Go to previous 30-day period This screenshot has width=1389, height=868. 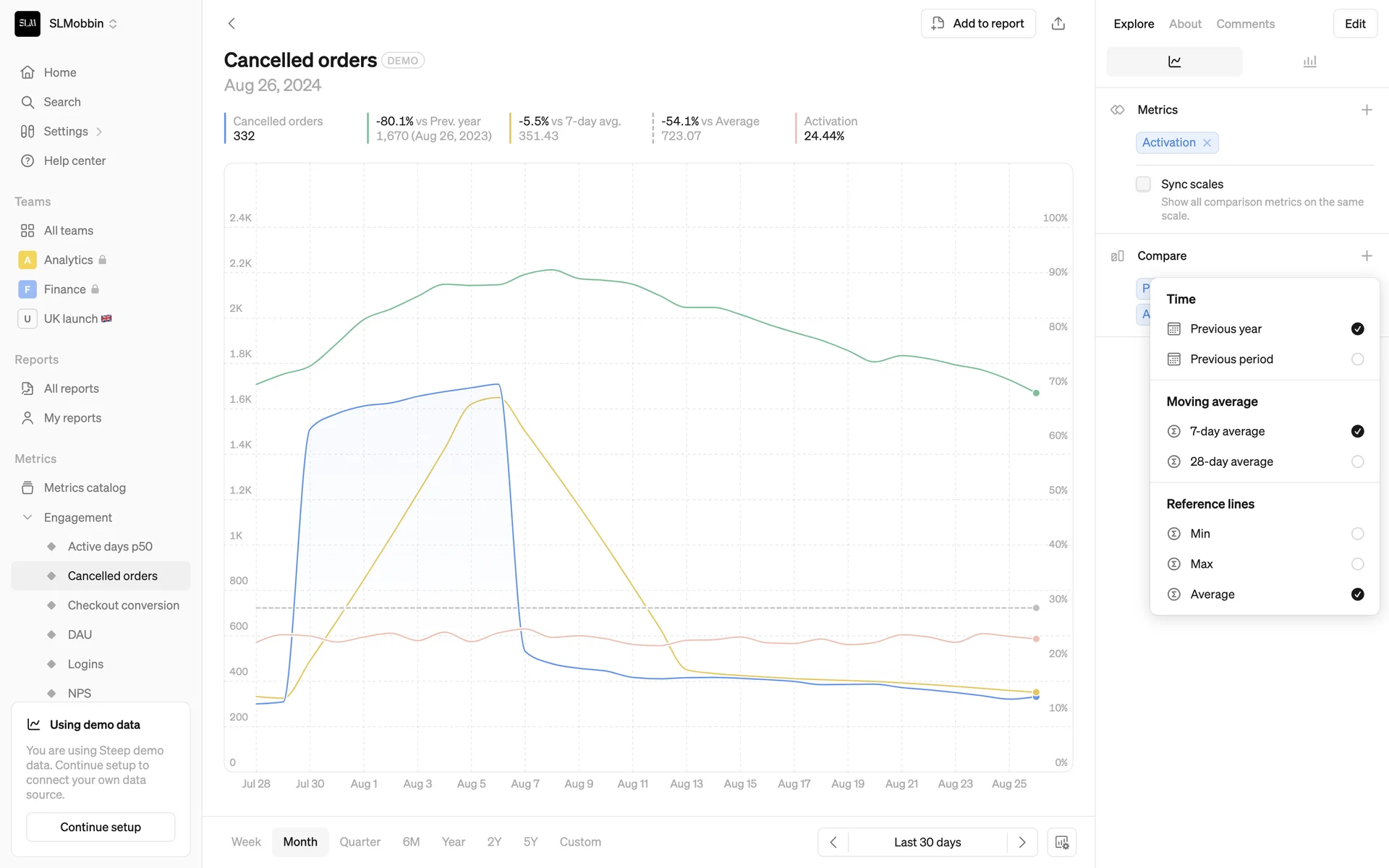833,842
